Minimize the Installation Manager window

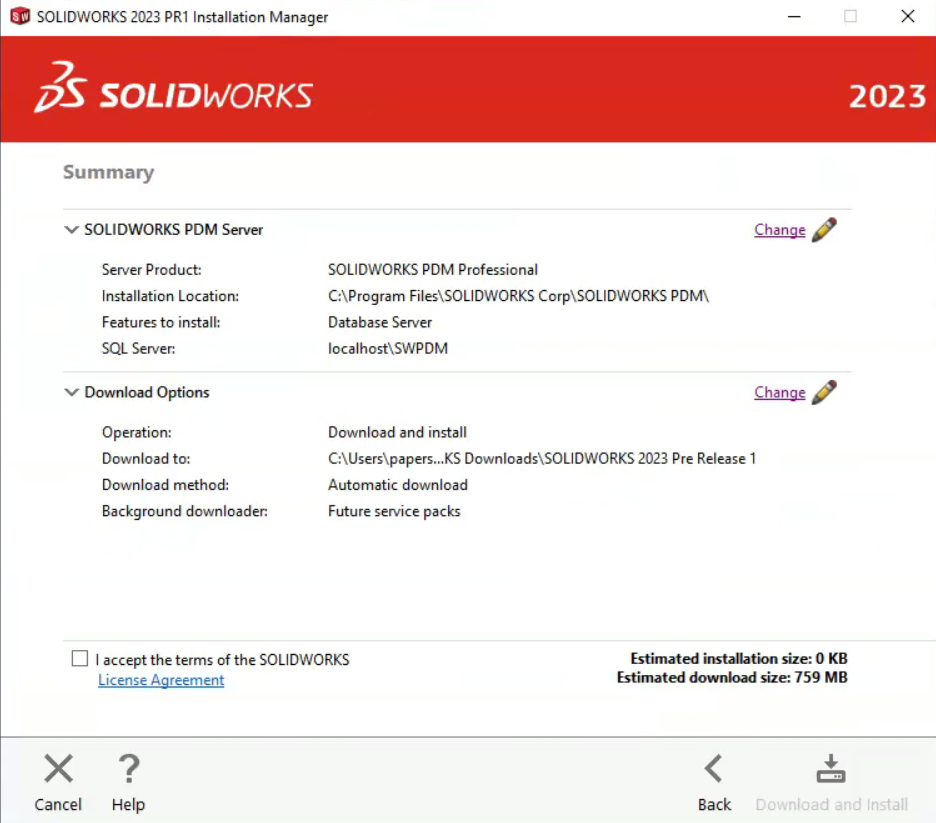(x=794, y=17)
